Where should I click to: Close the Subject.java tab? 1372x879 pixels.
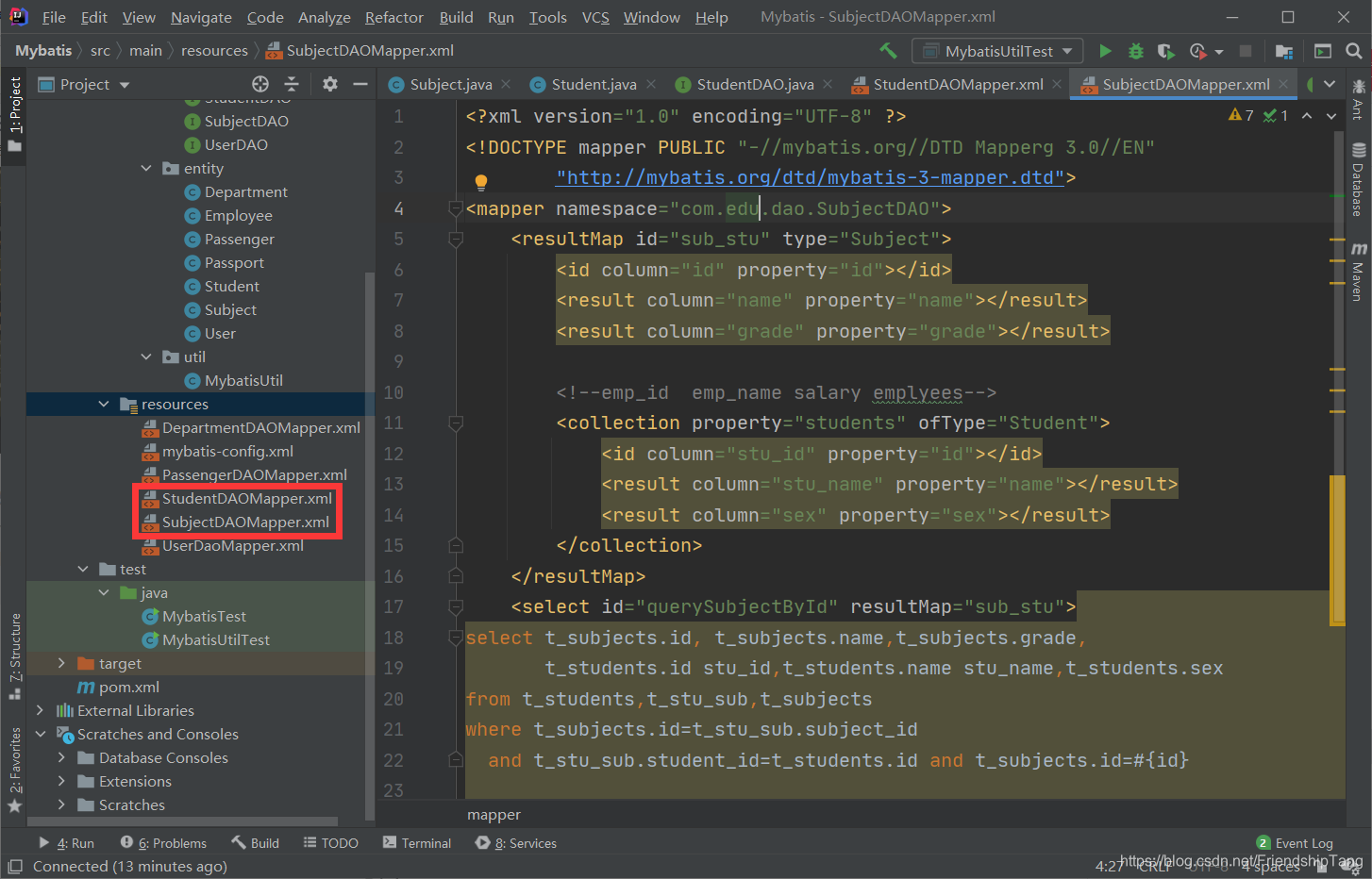[x=506, y=84]
